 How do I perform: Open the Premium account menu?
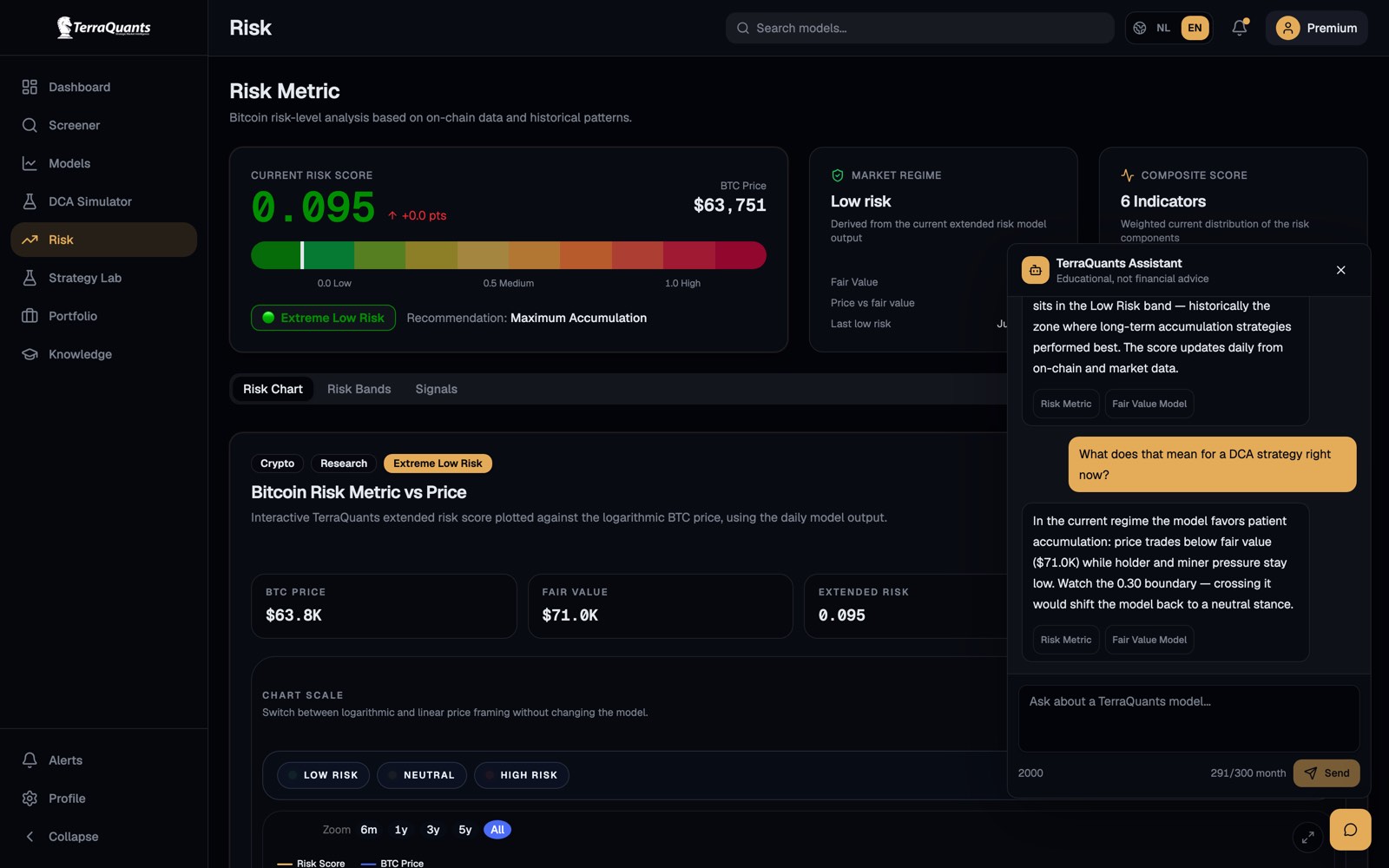coord(1316,28)
